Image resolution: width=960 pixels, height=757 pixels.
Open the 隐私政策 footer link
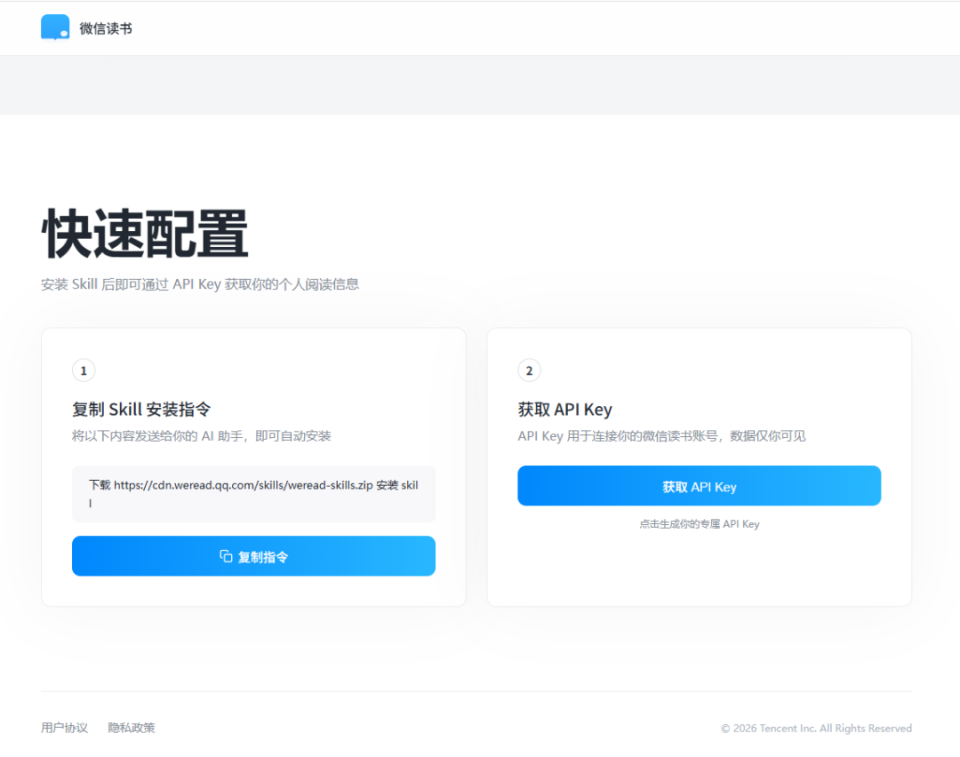[x=132, y=728]
